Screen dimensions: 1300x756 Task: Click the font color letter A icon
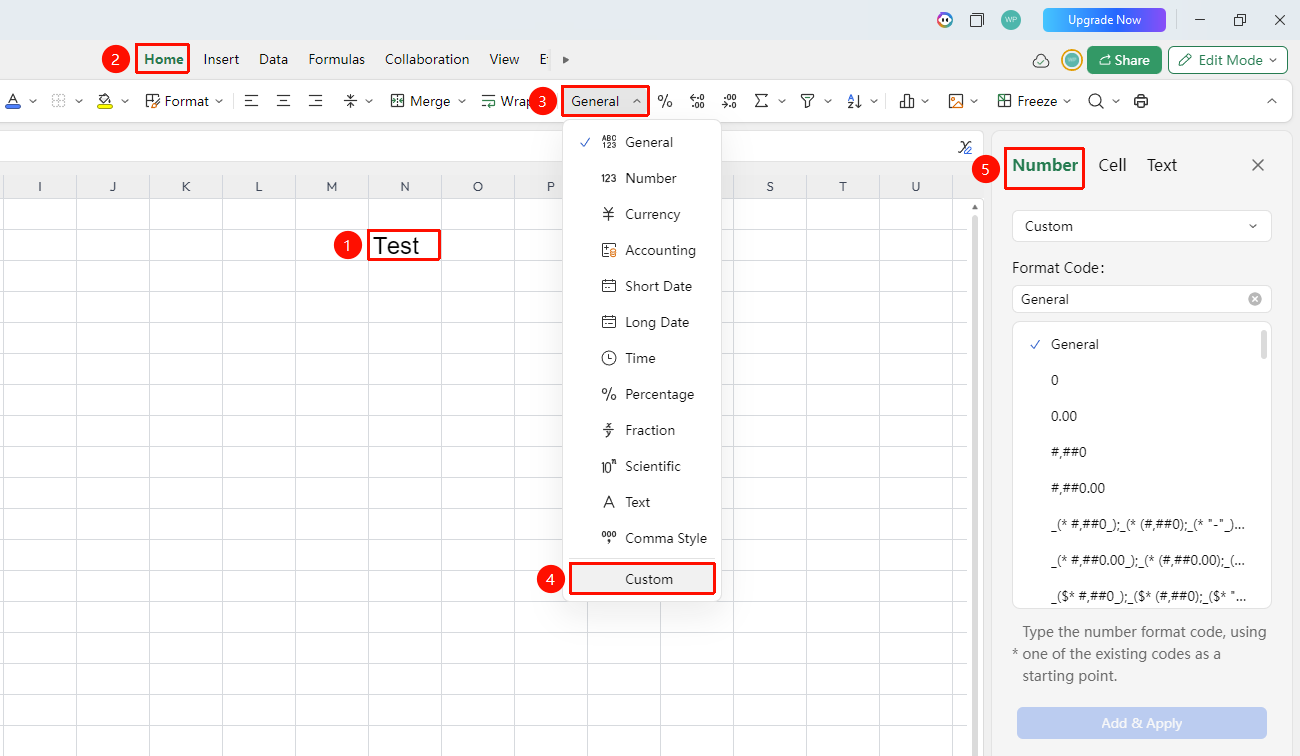(13, 101)
